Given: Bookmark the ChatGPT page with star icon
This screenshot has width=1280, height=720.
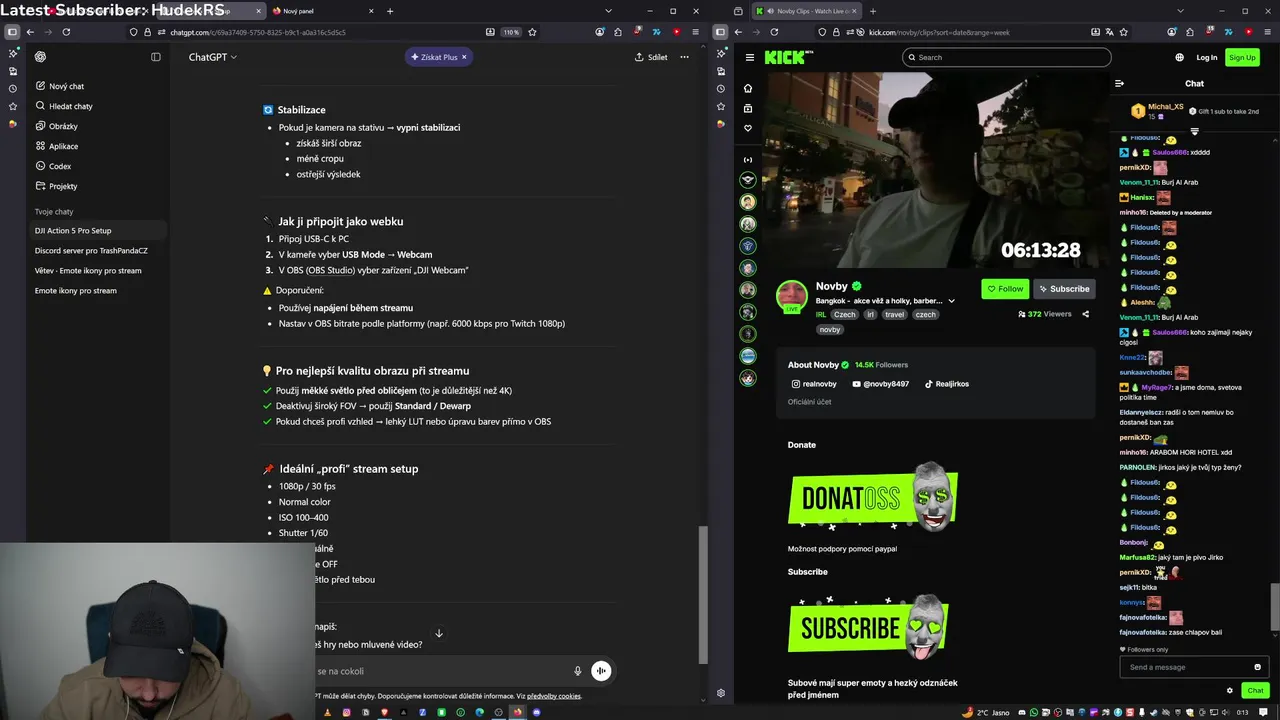Looking at the screenshot, I should 532,32.
